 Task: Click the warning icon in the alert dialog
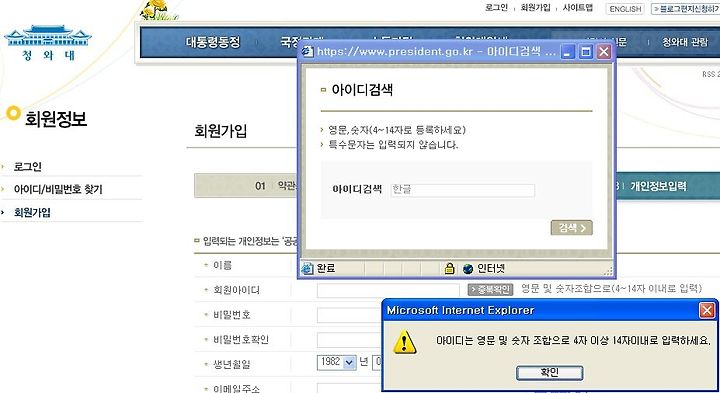click(x=405, y=342)
